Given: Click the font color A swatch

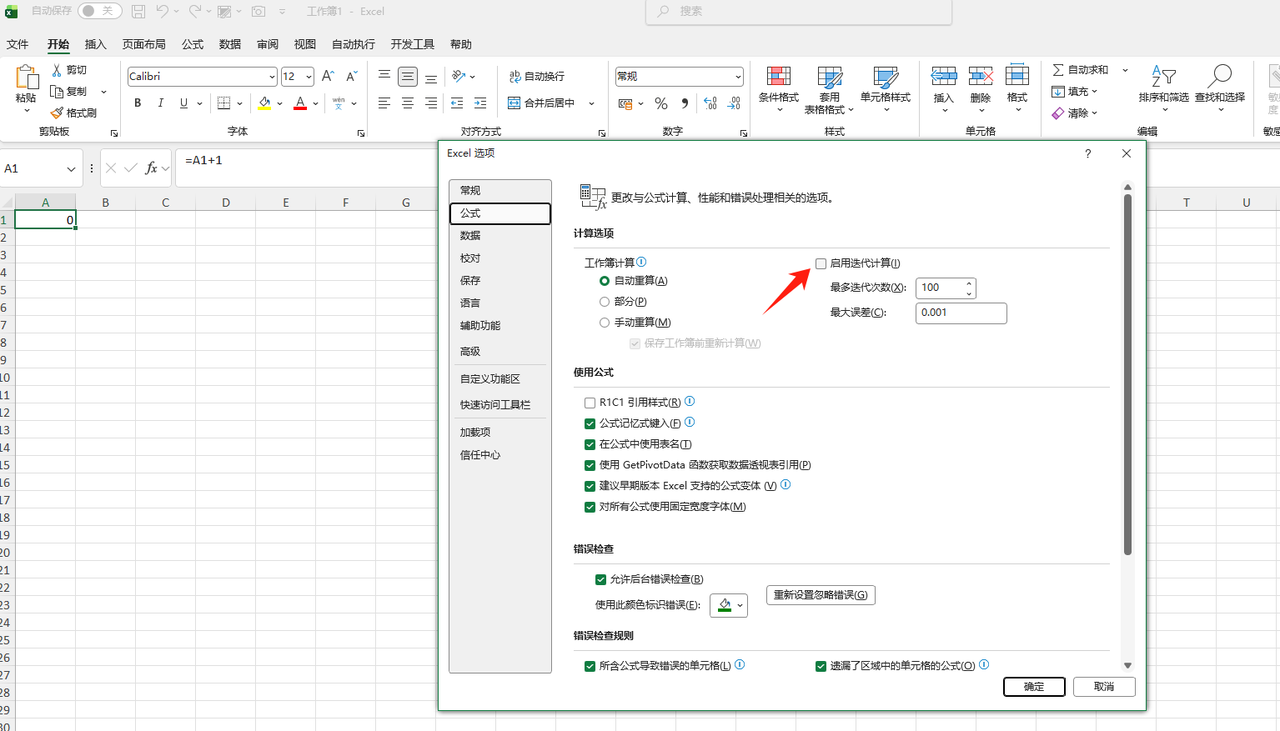Looking at the screenshot, I should (300, 103).
